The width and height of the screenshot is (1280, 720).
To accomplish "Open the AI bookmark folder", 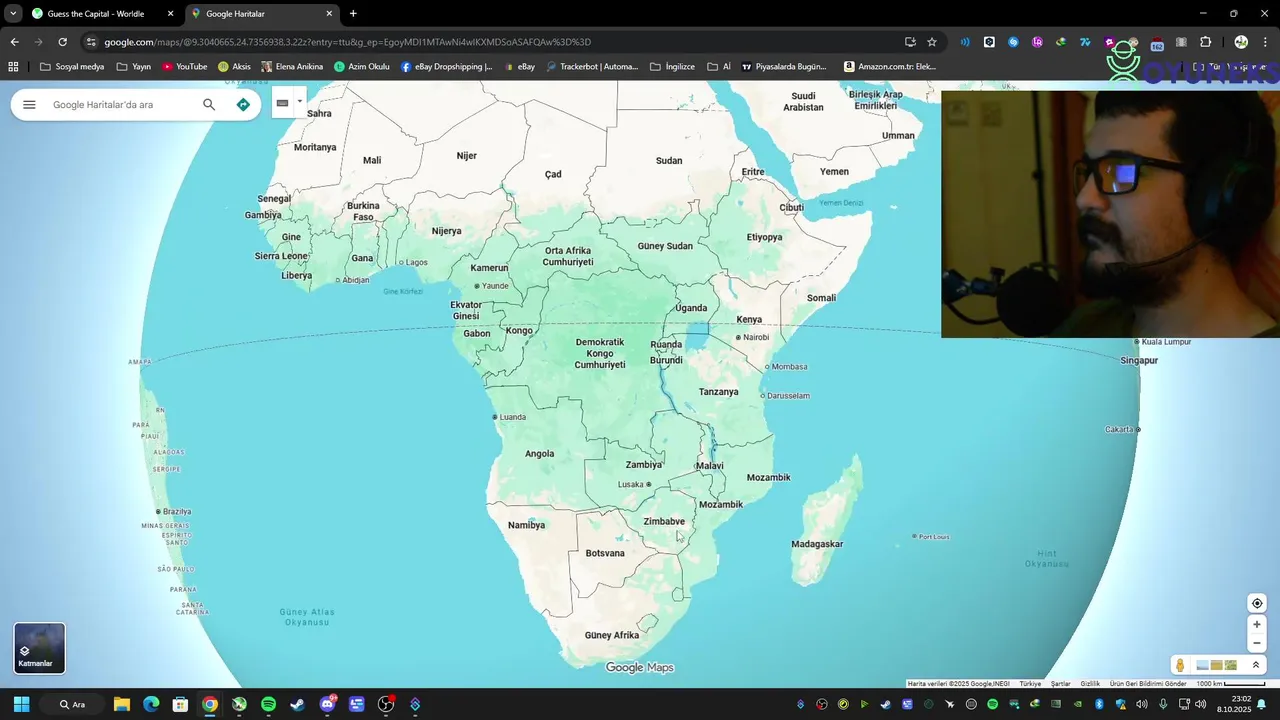I will 719,67.
